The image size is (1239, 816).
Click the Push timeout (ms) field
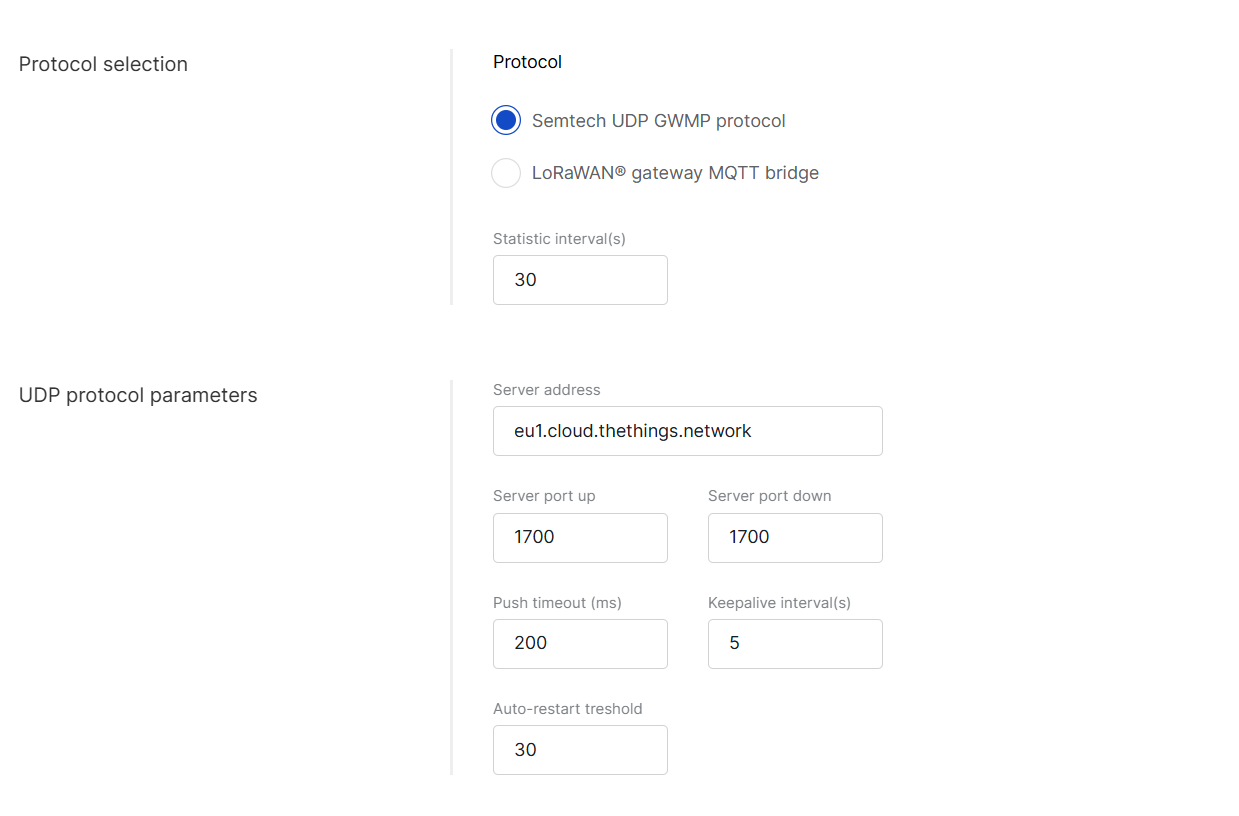click(580, 643)
